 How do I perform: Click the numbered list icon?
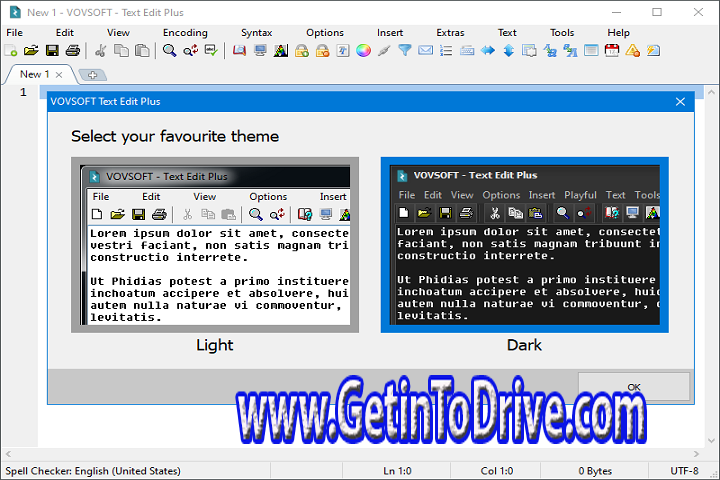click(446, 51)
